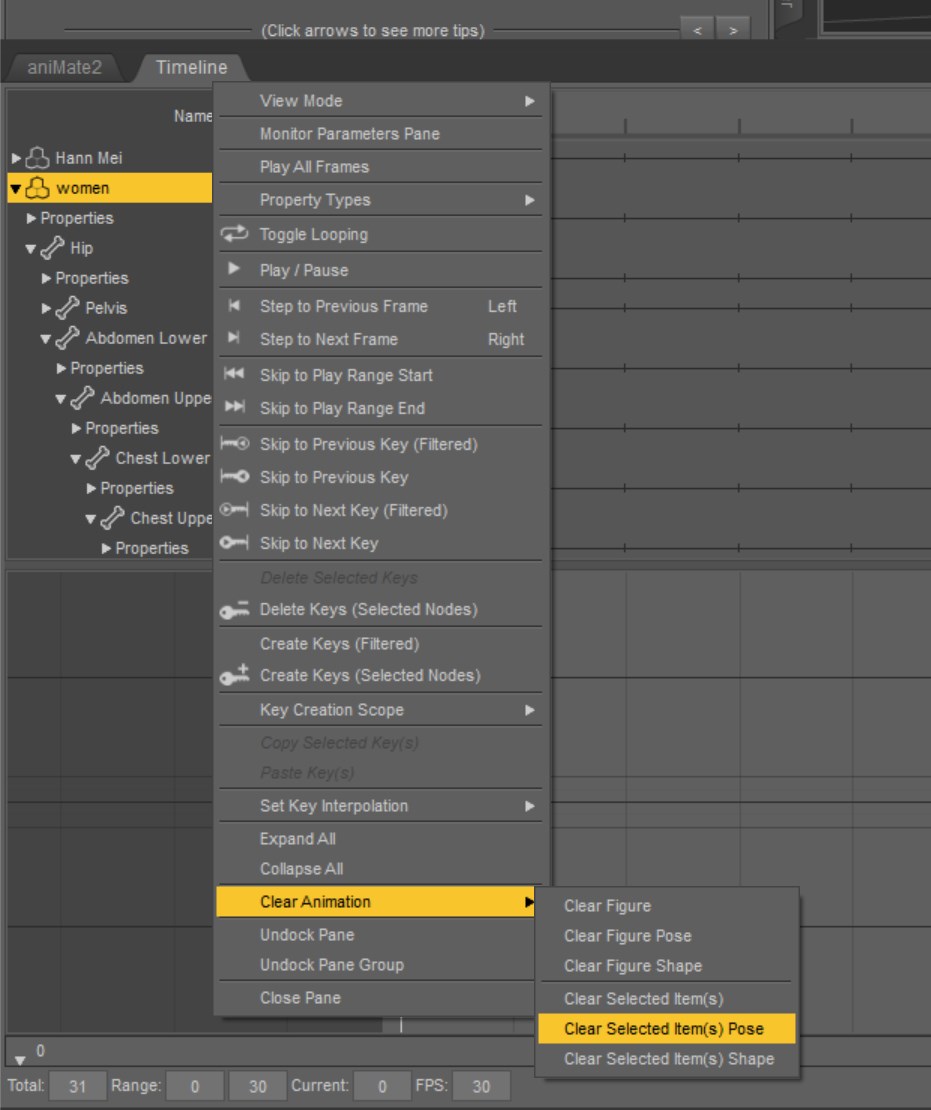Show the next tip with right arrow
The image size is (931, 1110).
[x=733, y=30]
